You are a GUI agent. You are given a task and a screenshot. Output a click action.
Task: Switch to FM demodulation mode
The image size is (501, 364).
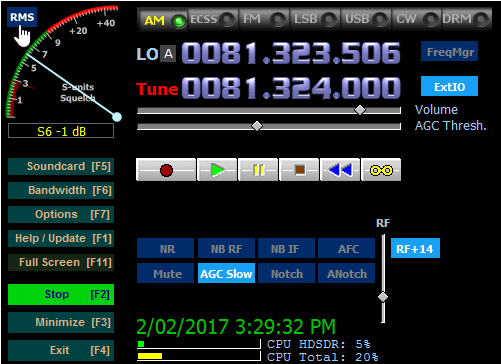[x=264, y=19]
